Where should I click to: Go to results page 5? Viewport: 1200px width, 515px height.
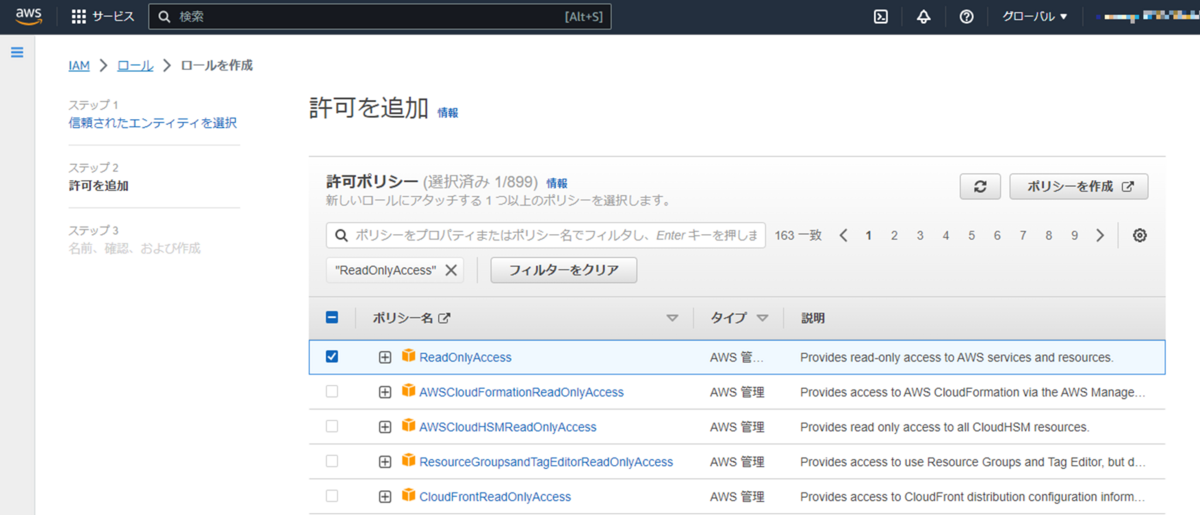point(971,236)
